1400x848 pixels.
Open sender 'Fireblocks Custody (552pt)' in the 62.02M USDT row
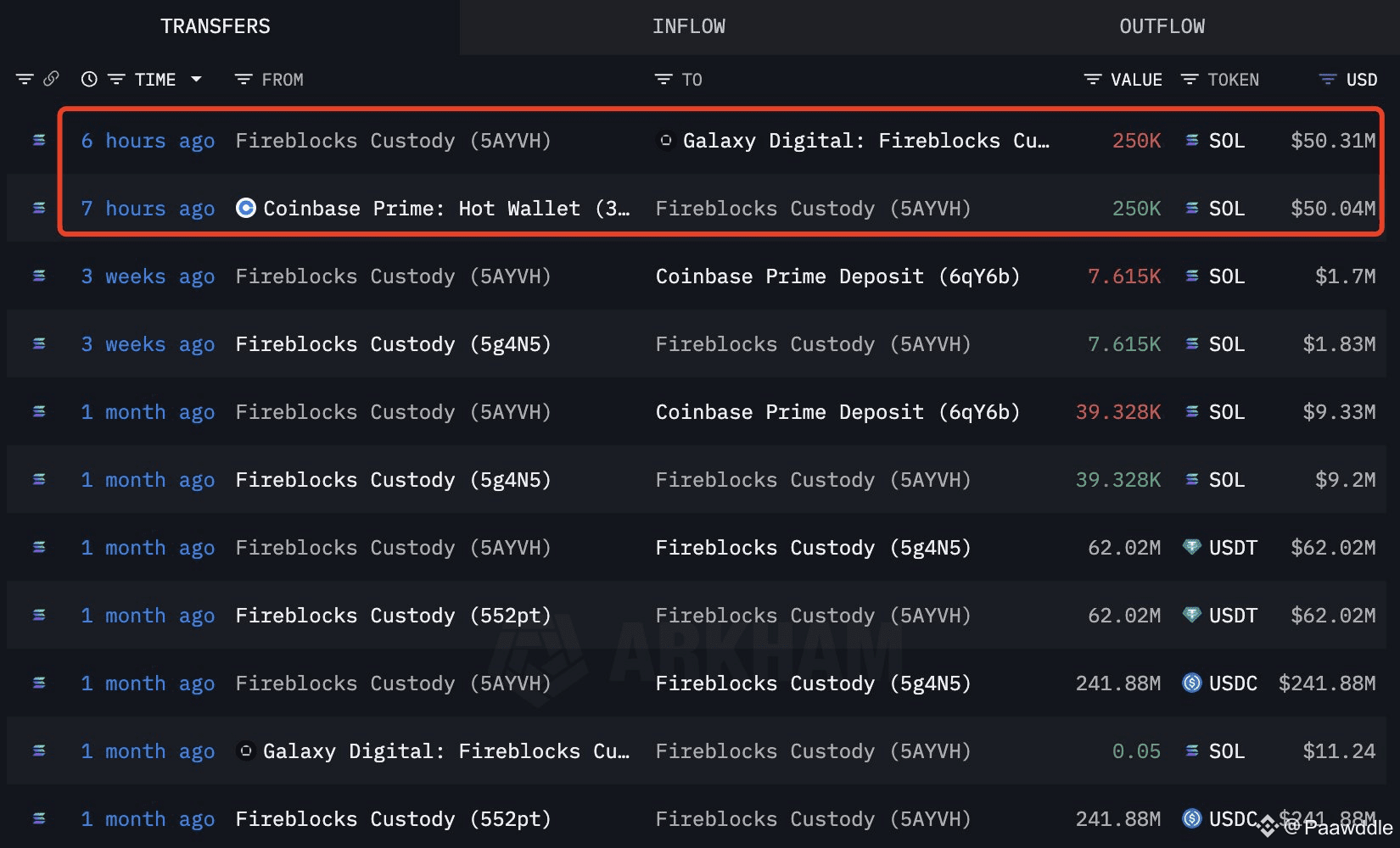393,616
